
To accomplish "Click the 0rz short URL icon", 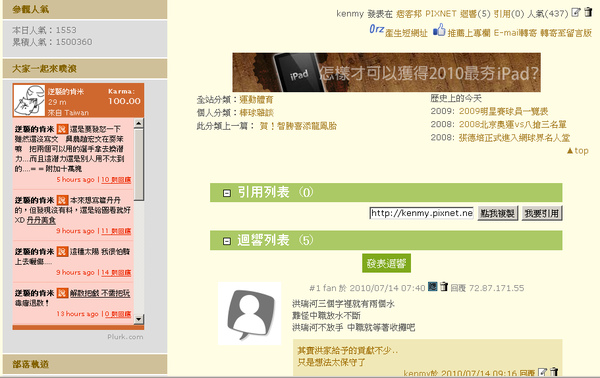I will 376,29.
